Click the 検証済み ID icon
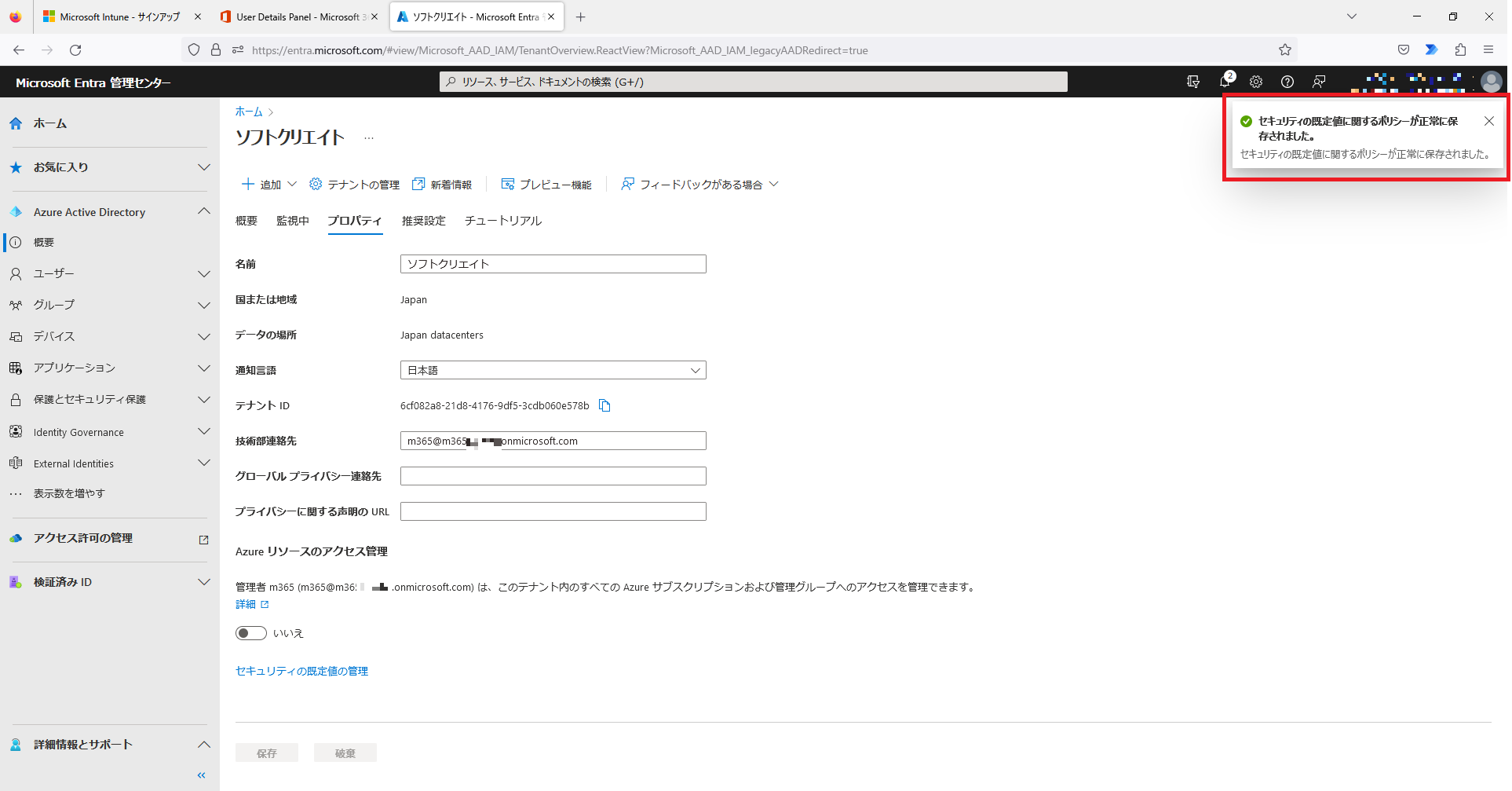Image resolution: width=1512 pixels, height=791 pixels. point(16,582)
